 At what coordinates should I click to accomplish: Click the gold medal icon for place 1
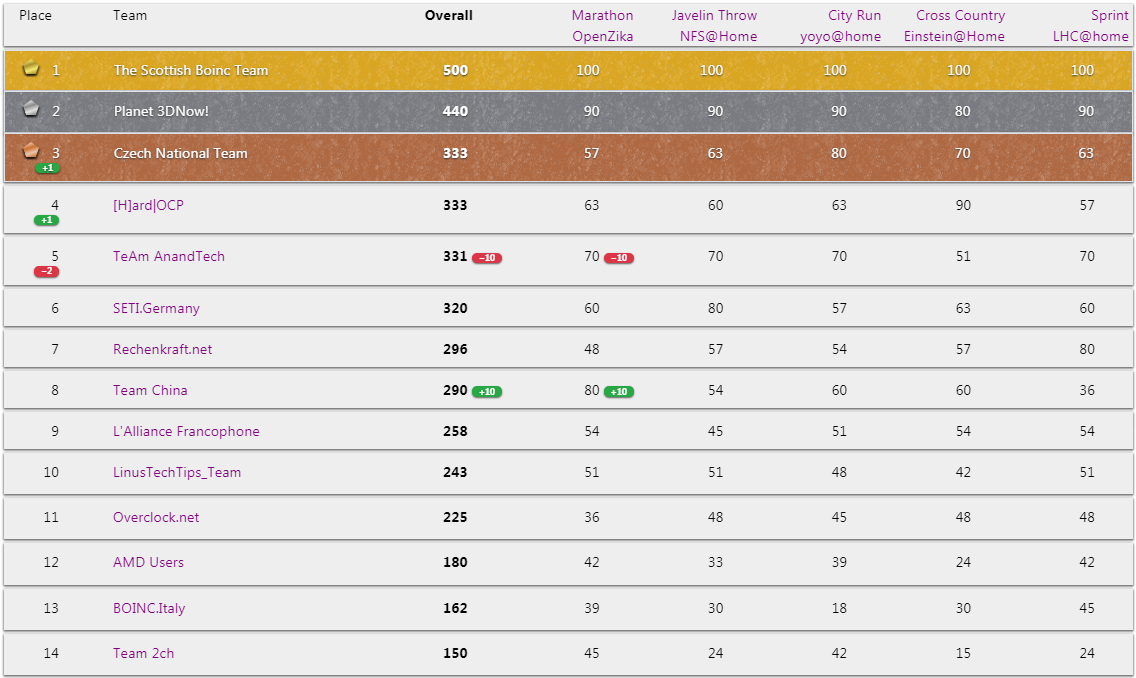[x=30, y=68]
